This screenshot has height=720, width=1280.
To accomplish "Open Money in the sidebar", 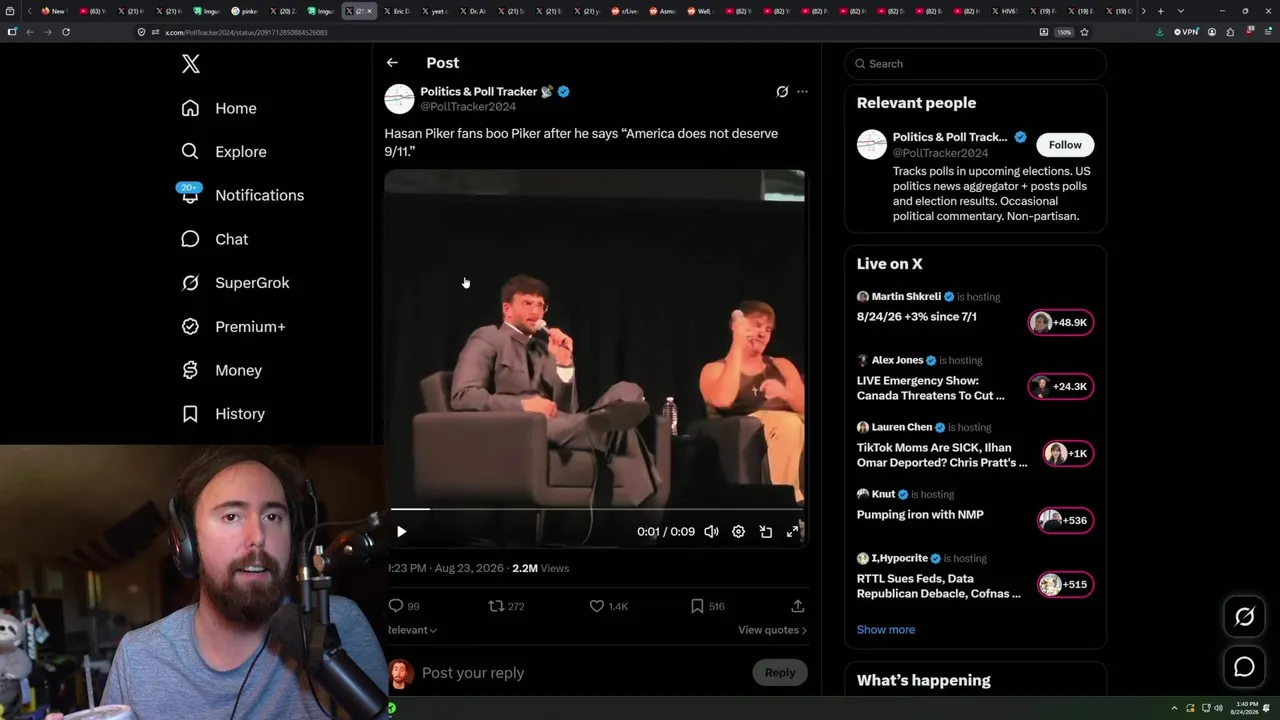I will tap(221, 370).
